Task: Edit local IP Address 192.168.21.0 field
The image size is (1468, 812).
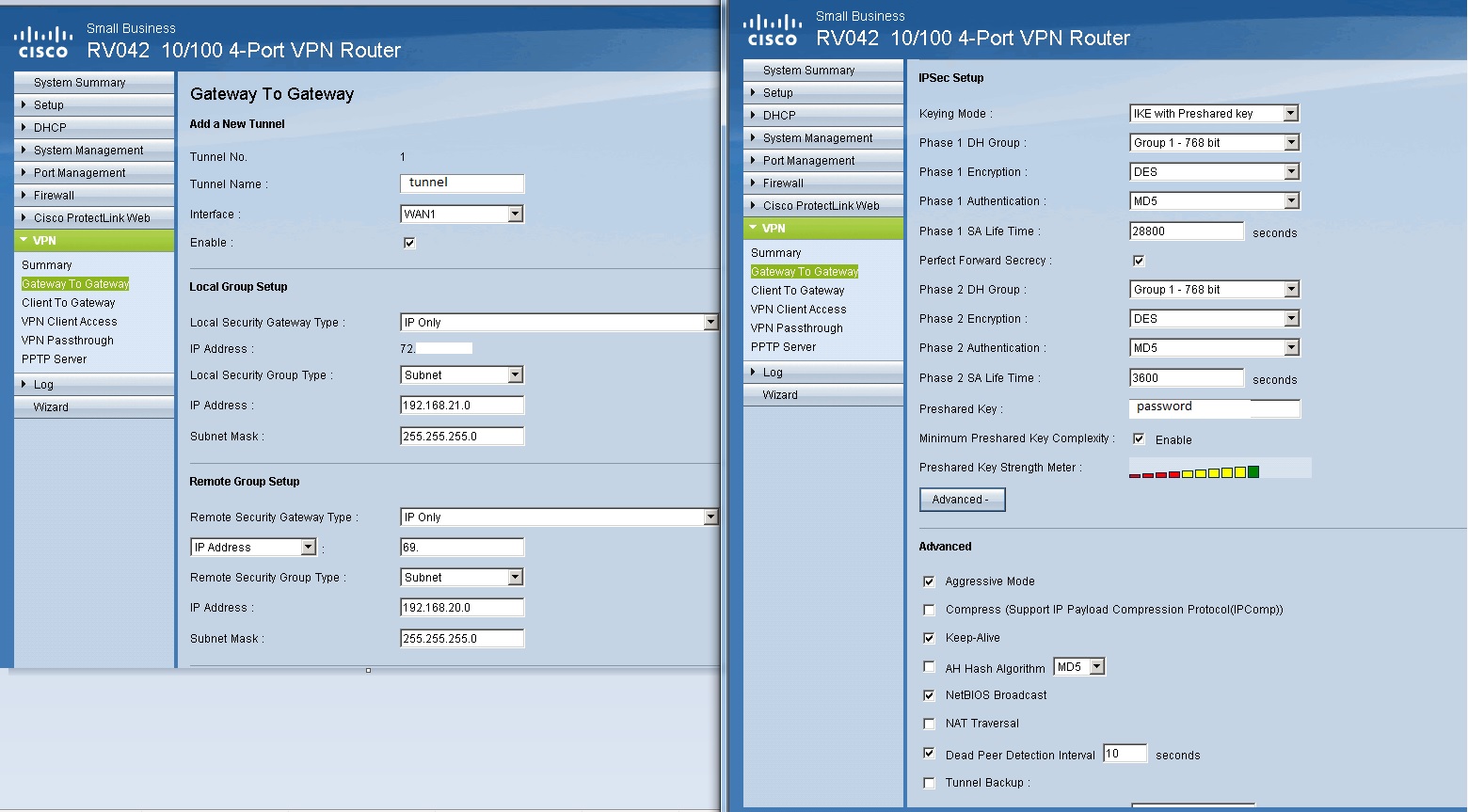Action: coord(462,406)
